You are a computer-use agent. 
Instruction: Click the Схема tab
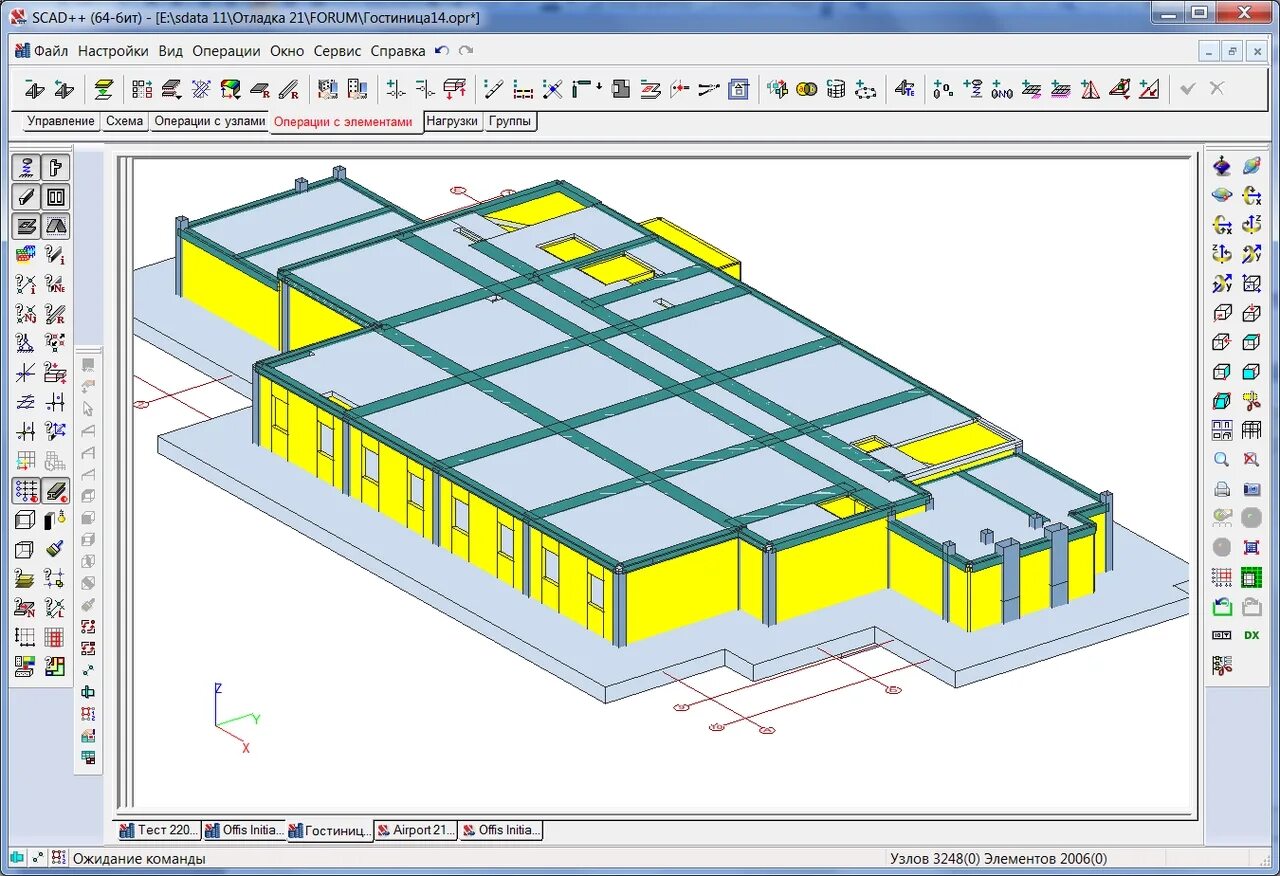tap(124, 121)
